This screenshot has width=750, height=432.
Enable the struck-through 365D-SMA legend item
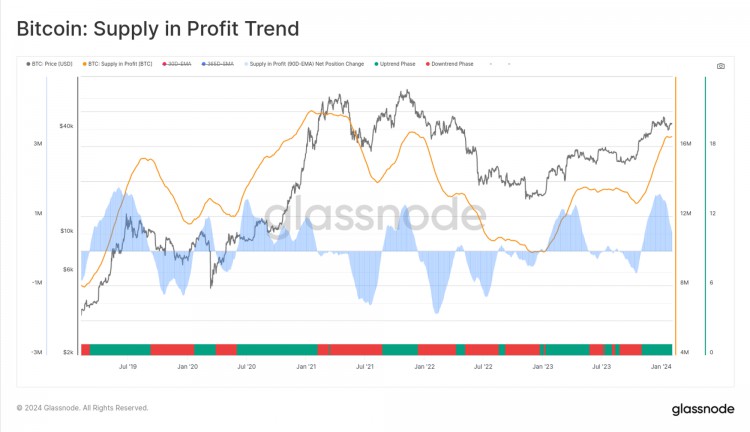(x=218, y=64)
